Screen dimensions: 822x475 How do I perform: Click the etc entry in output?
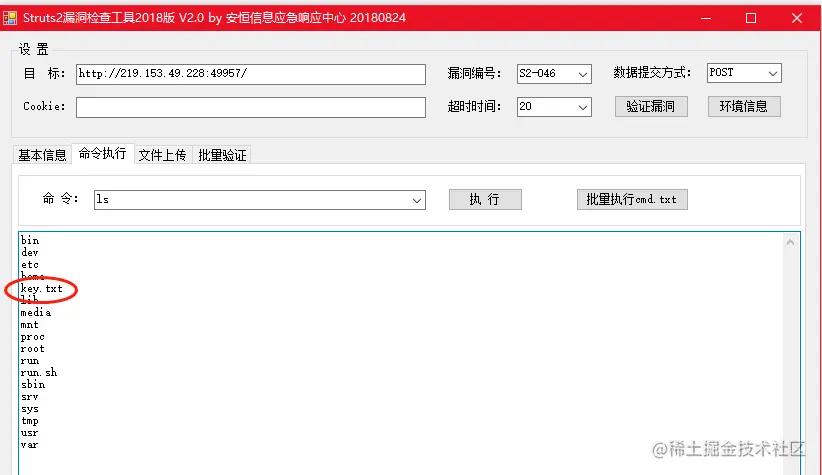pos(30,265)
